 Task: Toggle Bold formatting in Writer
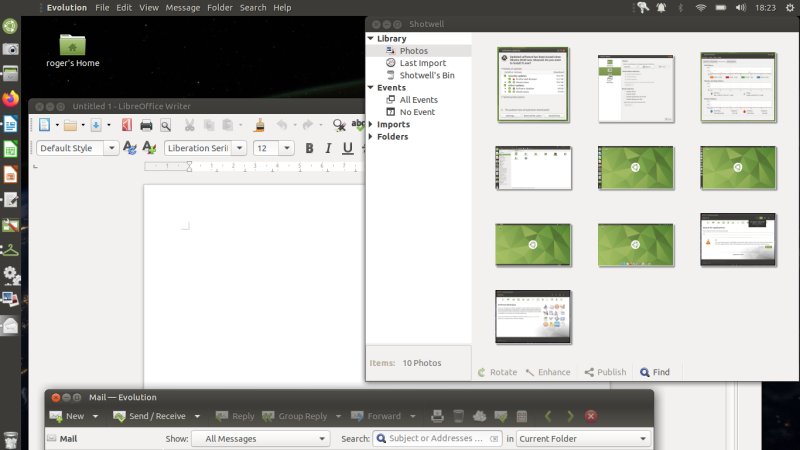click(309, 148)
